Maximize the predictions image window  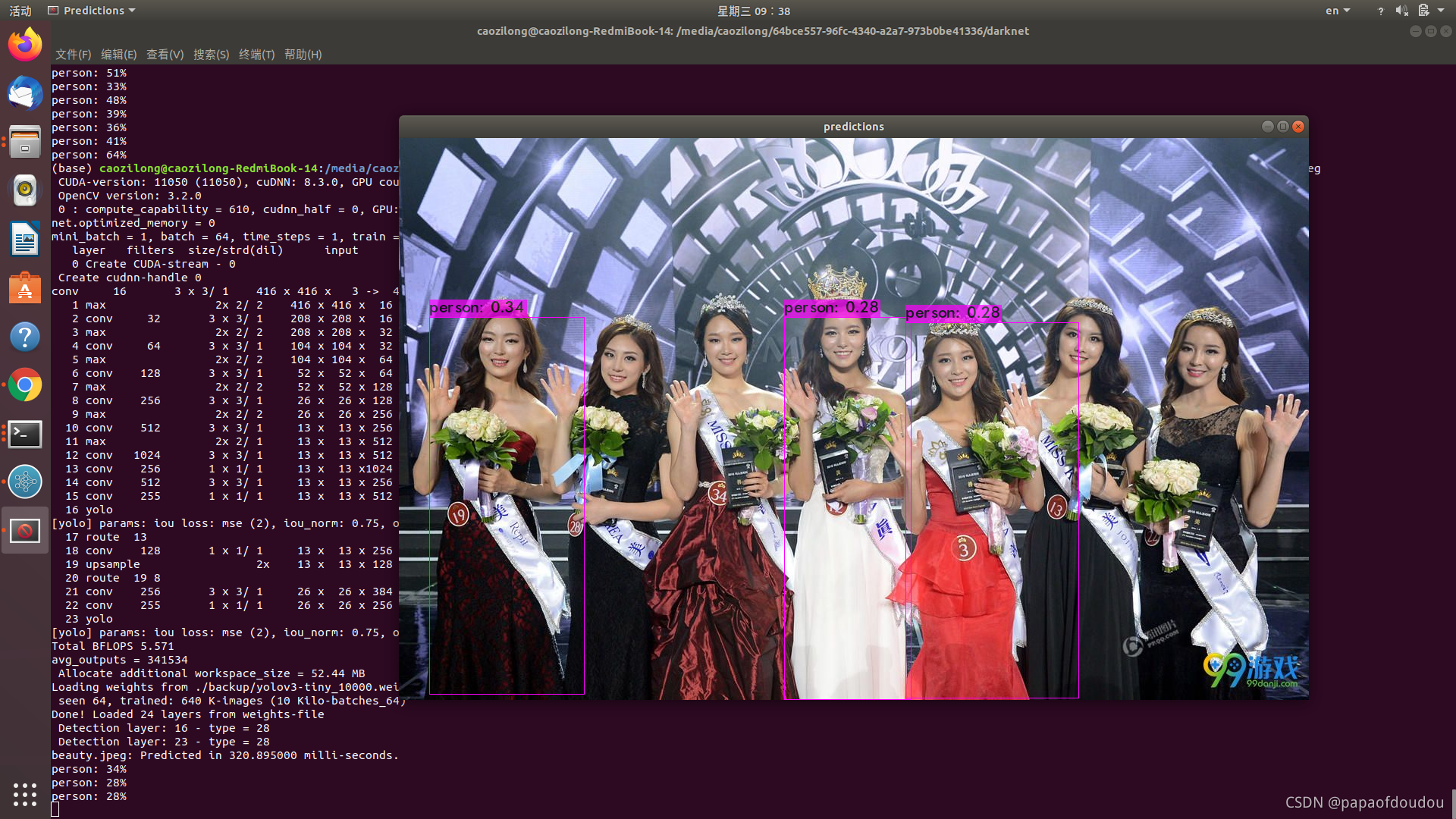tap(1282, 127)
